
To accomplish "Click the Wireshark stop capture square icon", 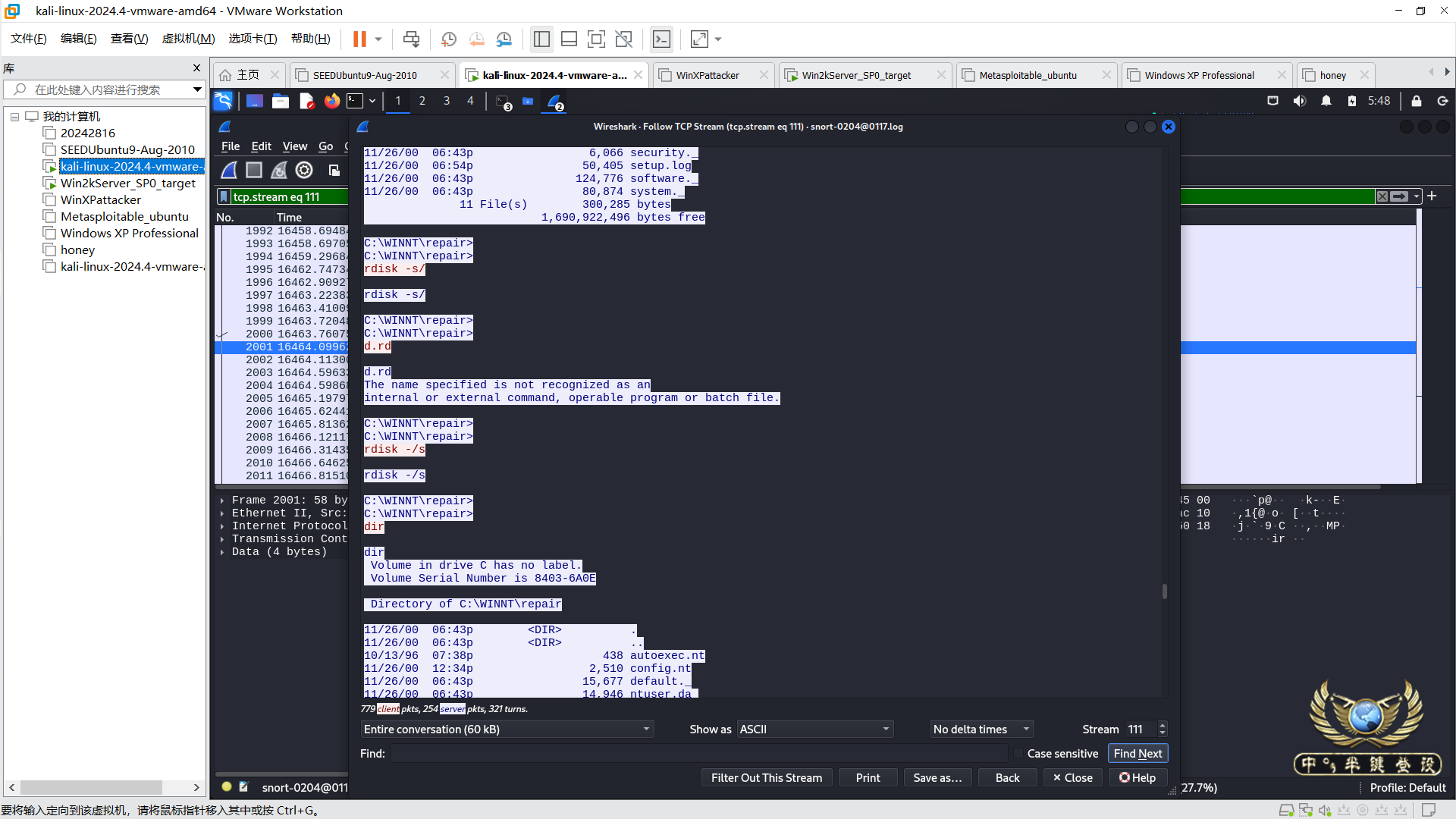I will click(x=254, y=170).
